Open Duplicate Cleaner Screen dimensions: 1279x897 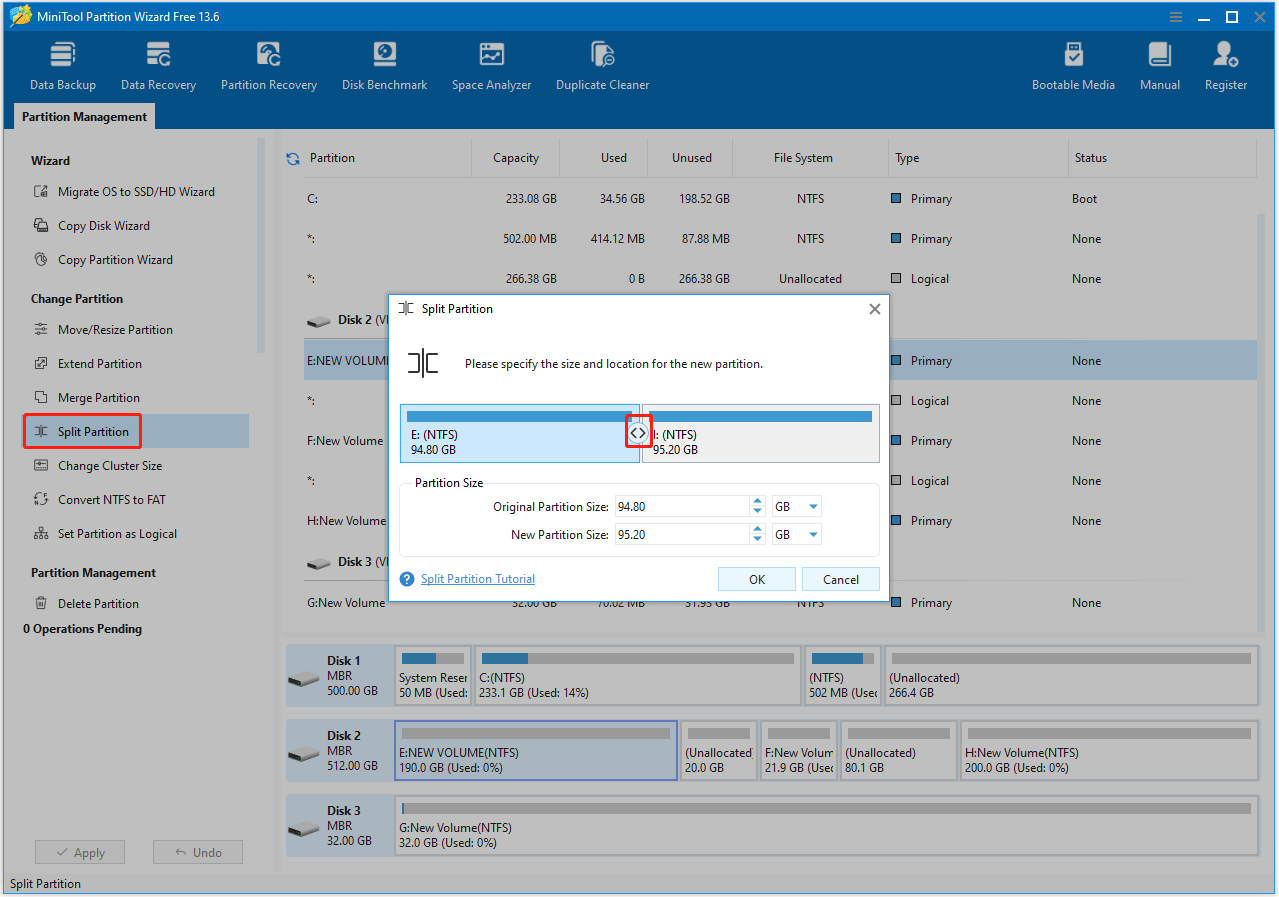pos(602,66)
